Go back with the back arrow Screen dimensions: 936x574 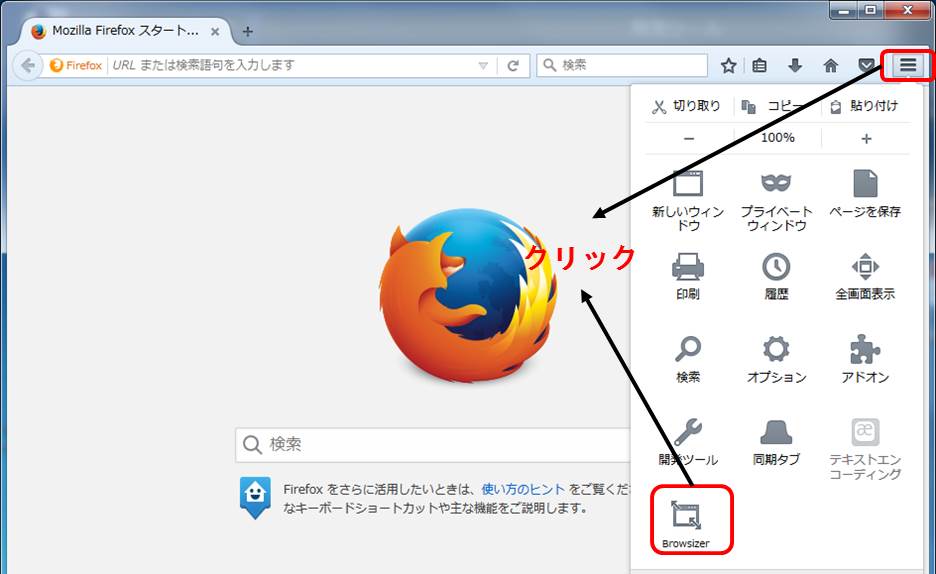[27, 65]
